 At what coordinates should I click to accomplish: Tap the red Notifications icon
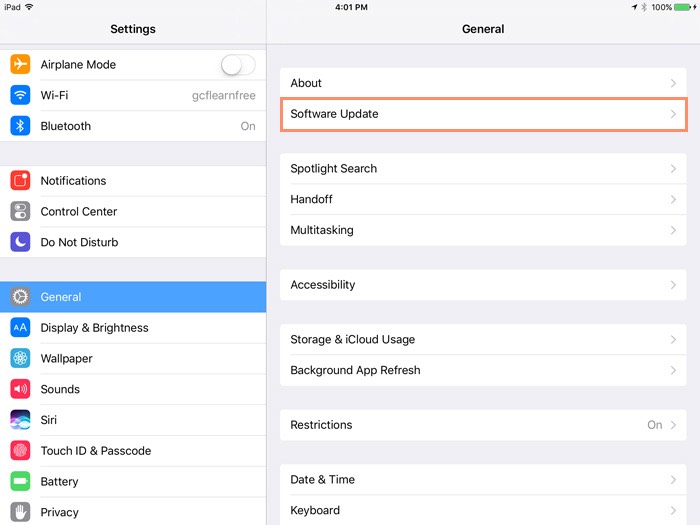(20, 181)
